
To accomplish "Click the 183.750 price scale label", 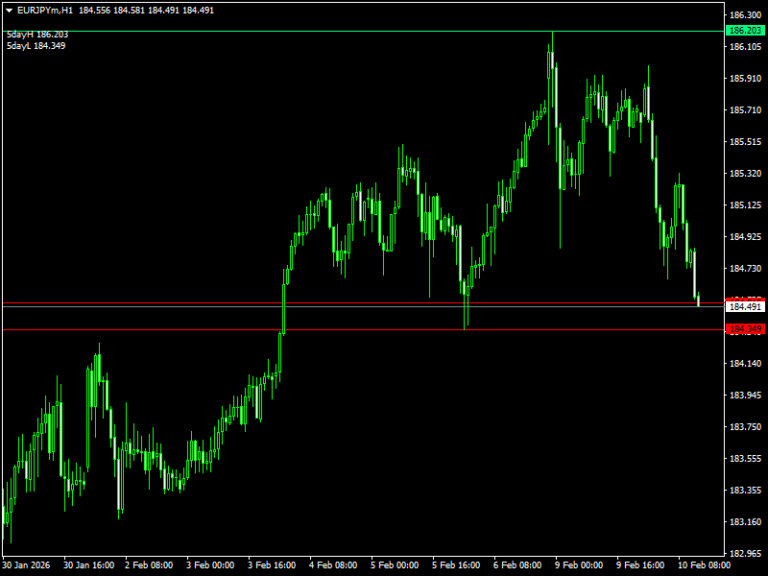I will pyautogui.click(x=745, y=427).
